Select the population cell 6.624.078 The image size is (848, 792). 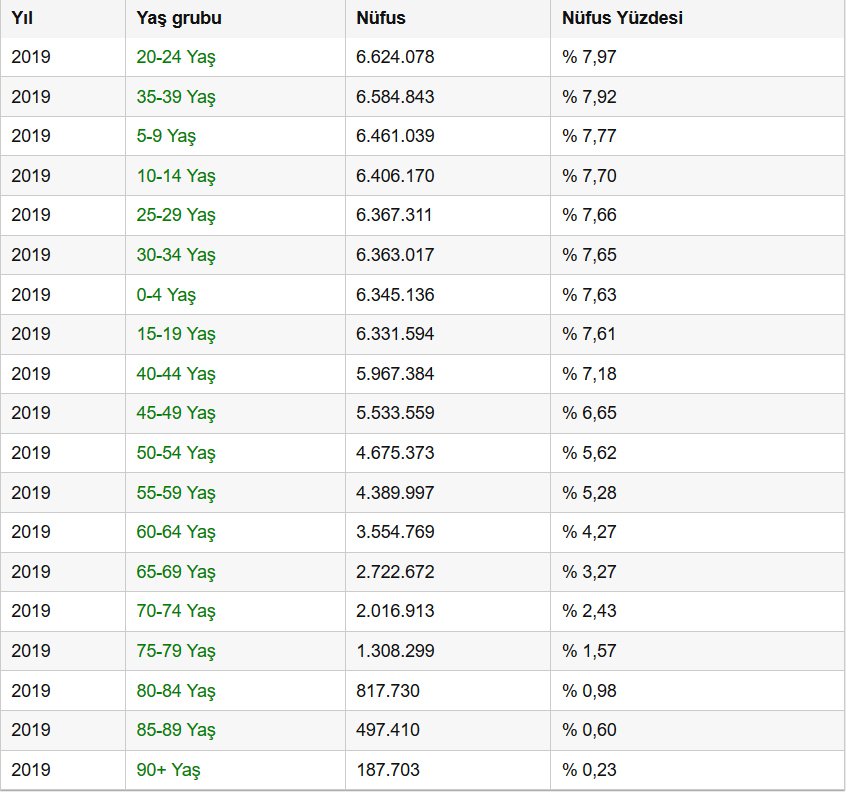tap(395, 57)
